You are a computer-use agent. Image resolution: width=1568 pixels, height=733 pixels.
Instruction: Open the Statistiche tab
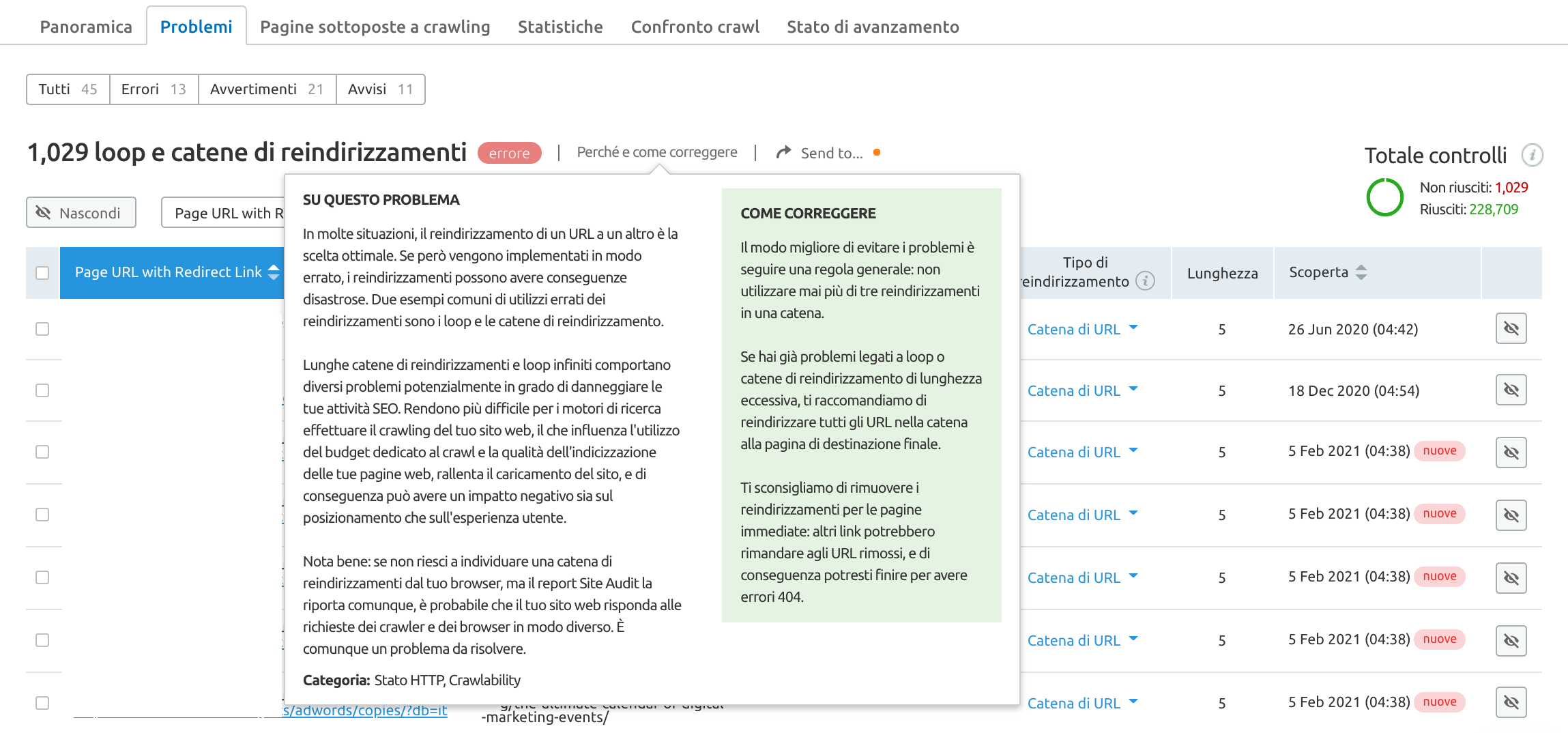point(560,27)
